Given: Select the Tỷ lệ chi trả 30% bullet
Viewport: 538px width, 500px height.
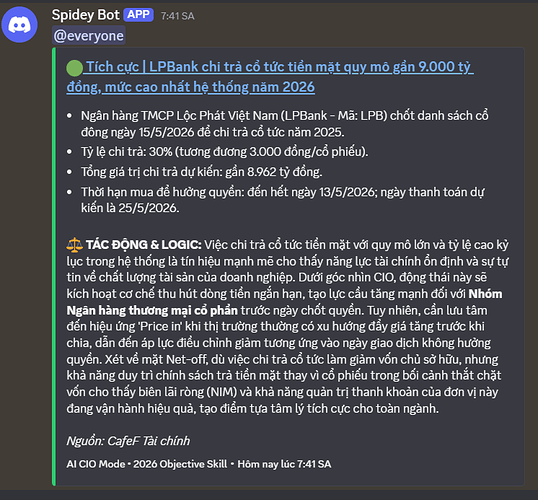Looking at the screenshot, I should coord(224,152).
